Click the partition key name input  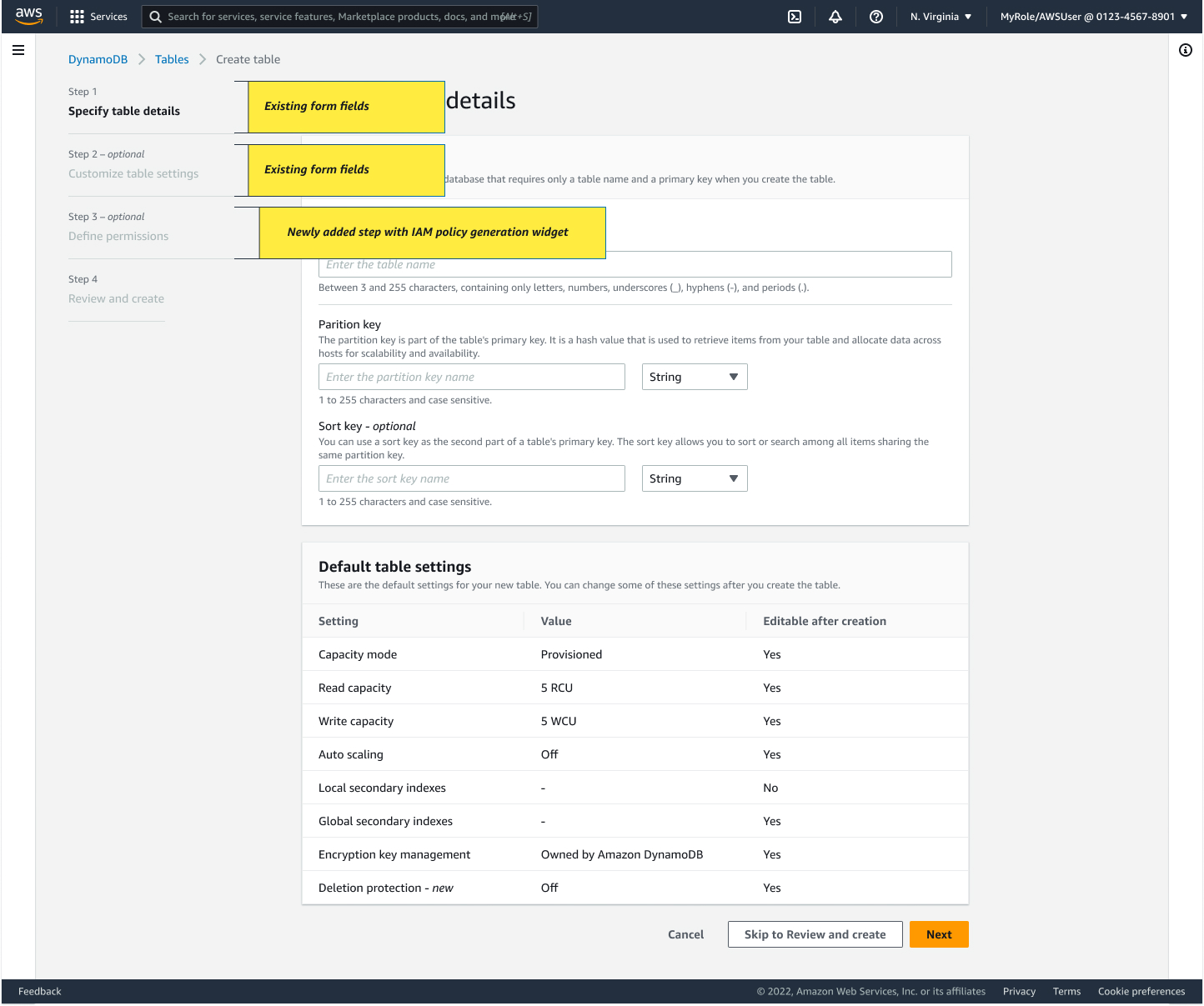click(471, 377)
